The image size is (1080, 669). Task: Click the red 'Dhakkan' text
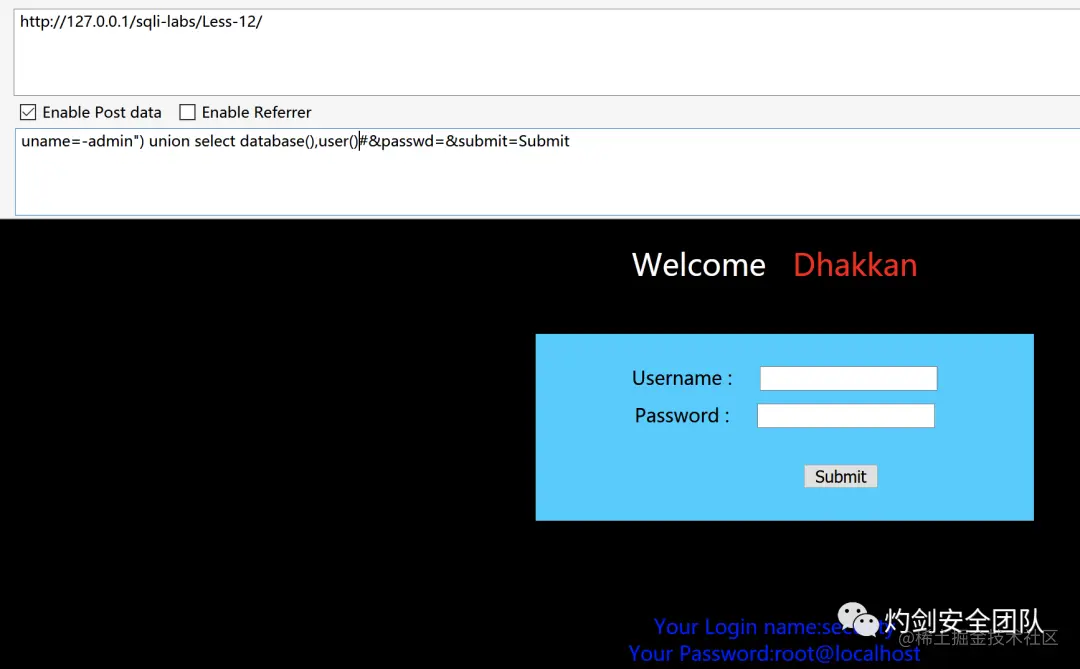click(855, 265)
